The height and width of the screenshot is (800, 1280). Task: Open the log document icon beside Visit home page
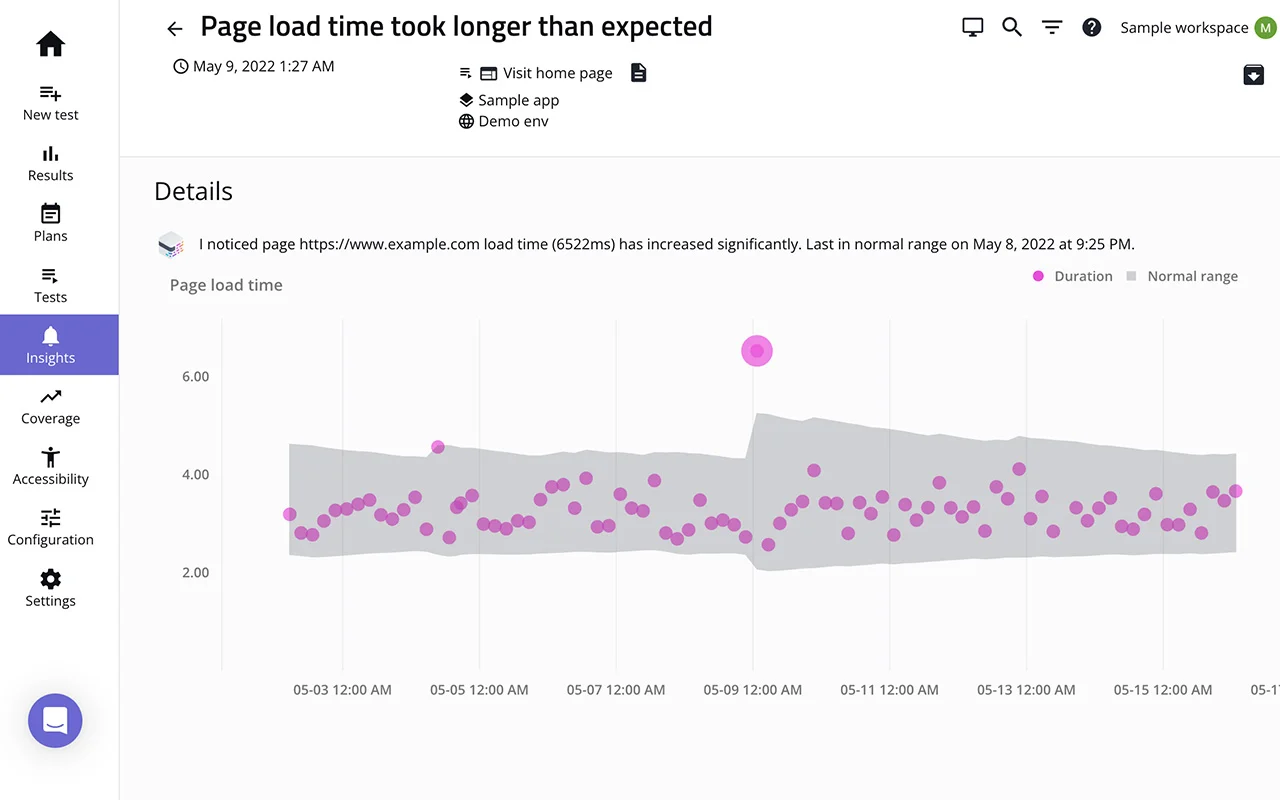pos(638,72)
